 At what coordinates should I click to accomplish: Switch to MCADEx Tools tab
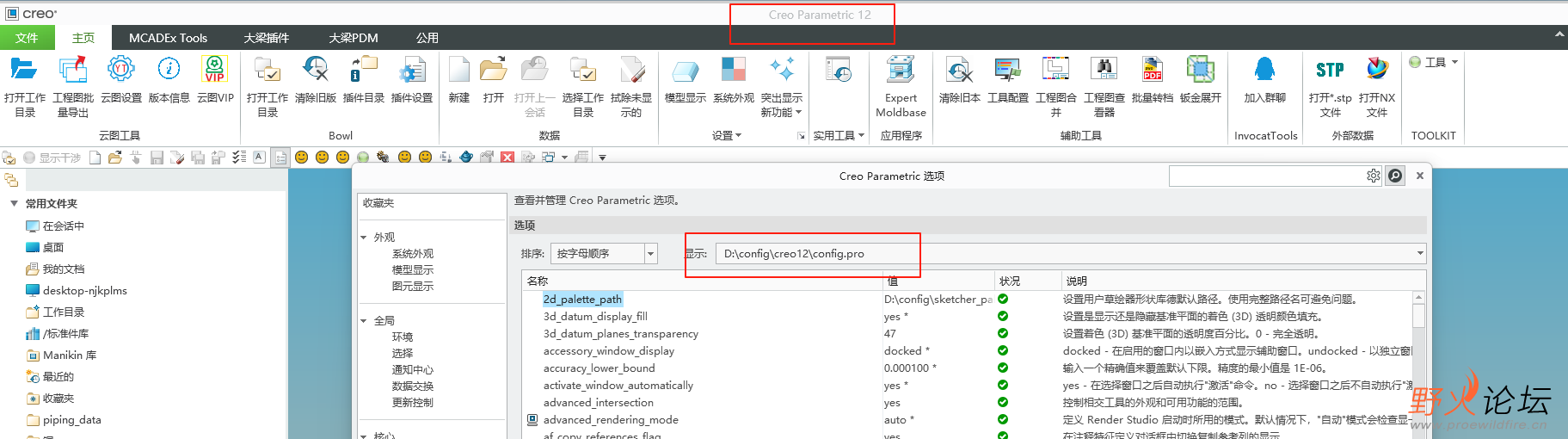pyautogui.click(x=168, y=38)
